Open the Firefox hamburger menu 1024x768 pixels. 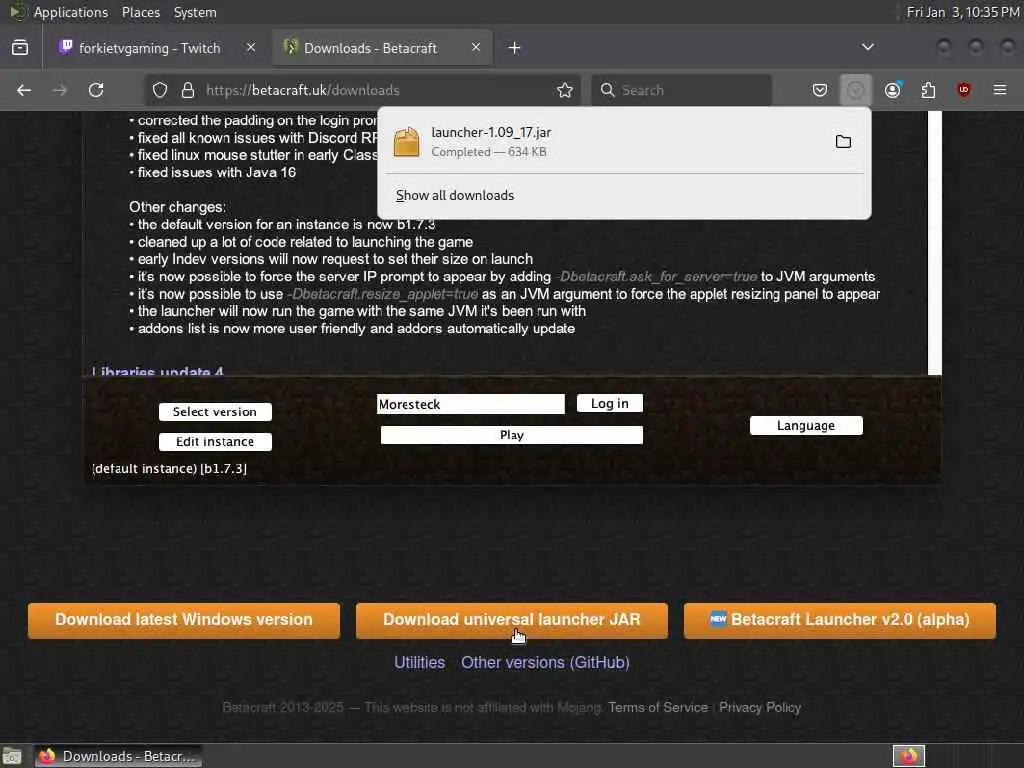click(x=1000, y=90)
